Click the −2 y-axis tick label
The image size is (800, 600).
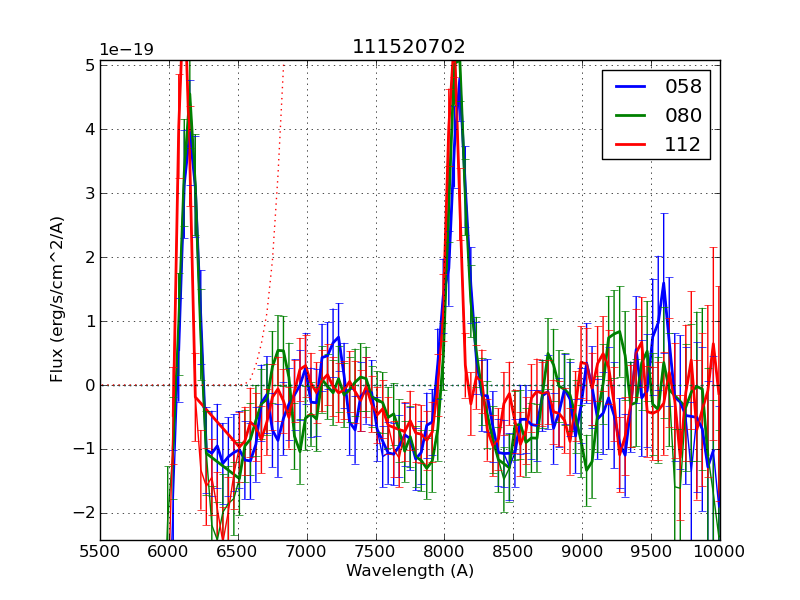(84, 513)
